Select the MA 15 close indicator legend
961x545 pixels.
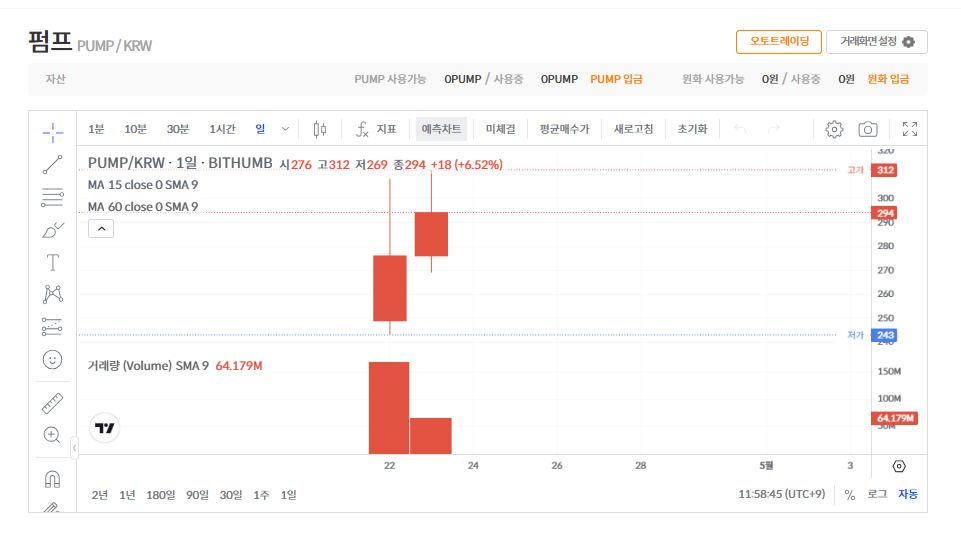(143, 185)
